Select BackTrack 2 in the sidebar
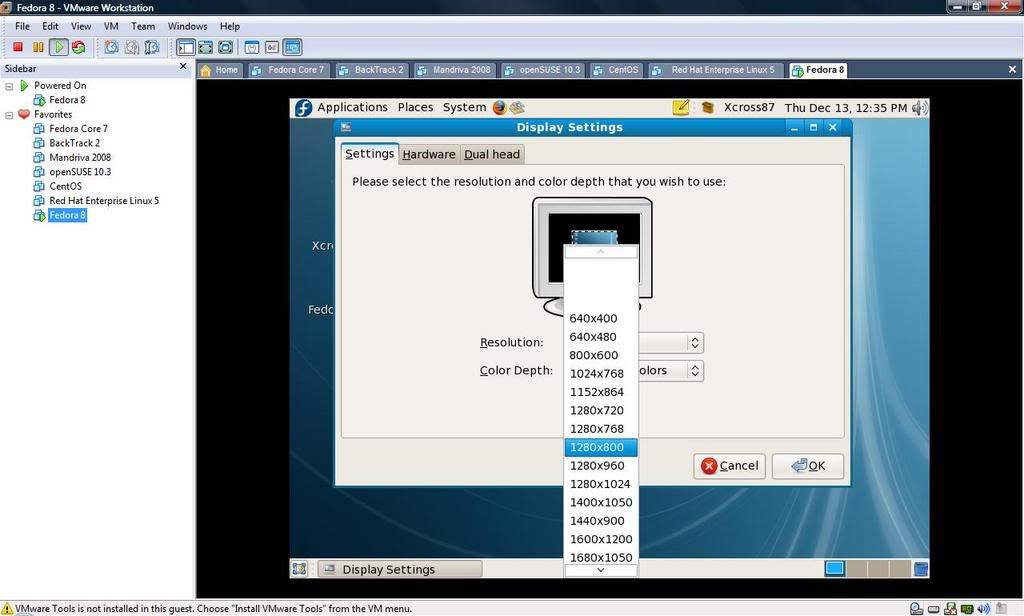This screenshot has width=1024, height=616. pos(74,143)
